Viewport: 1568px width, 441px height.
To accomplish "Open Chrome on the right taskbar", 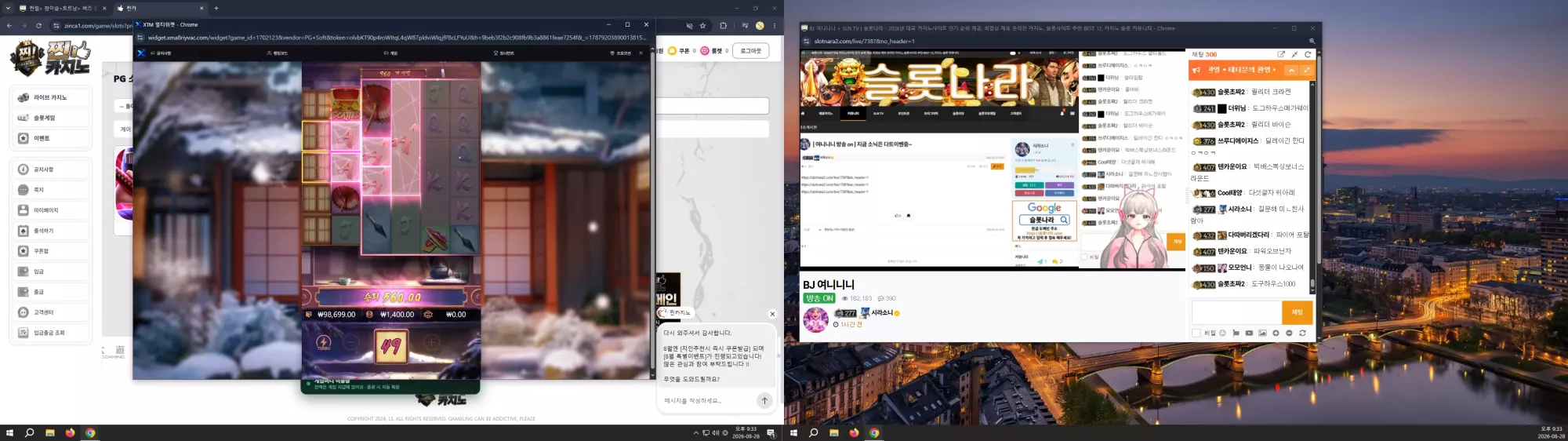I will 873,433.
